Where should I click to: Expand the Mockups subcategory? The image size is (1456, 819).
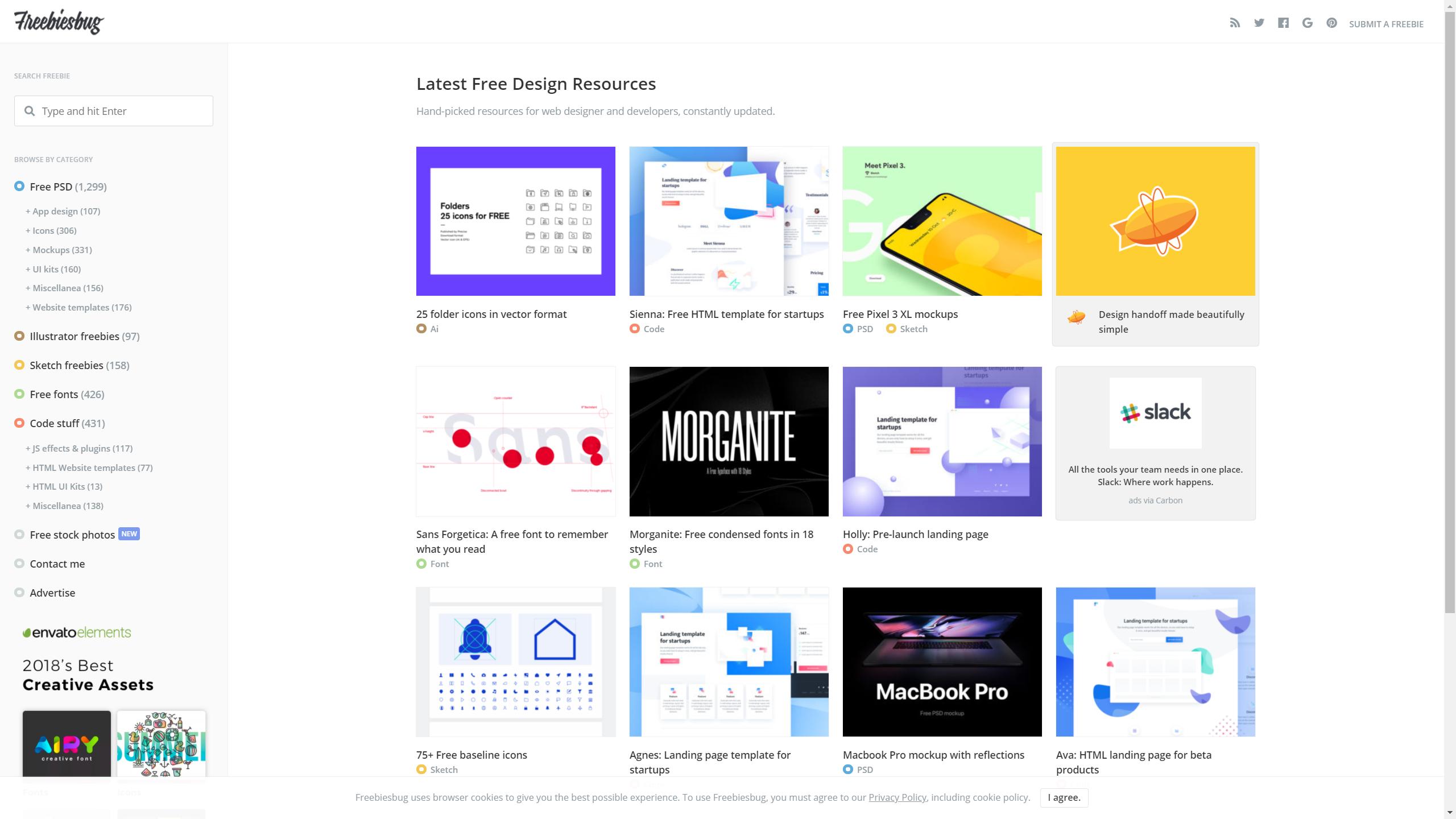[59, 250]
